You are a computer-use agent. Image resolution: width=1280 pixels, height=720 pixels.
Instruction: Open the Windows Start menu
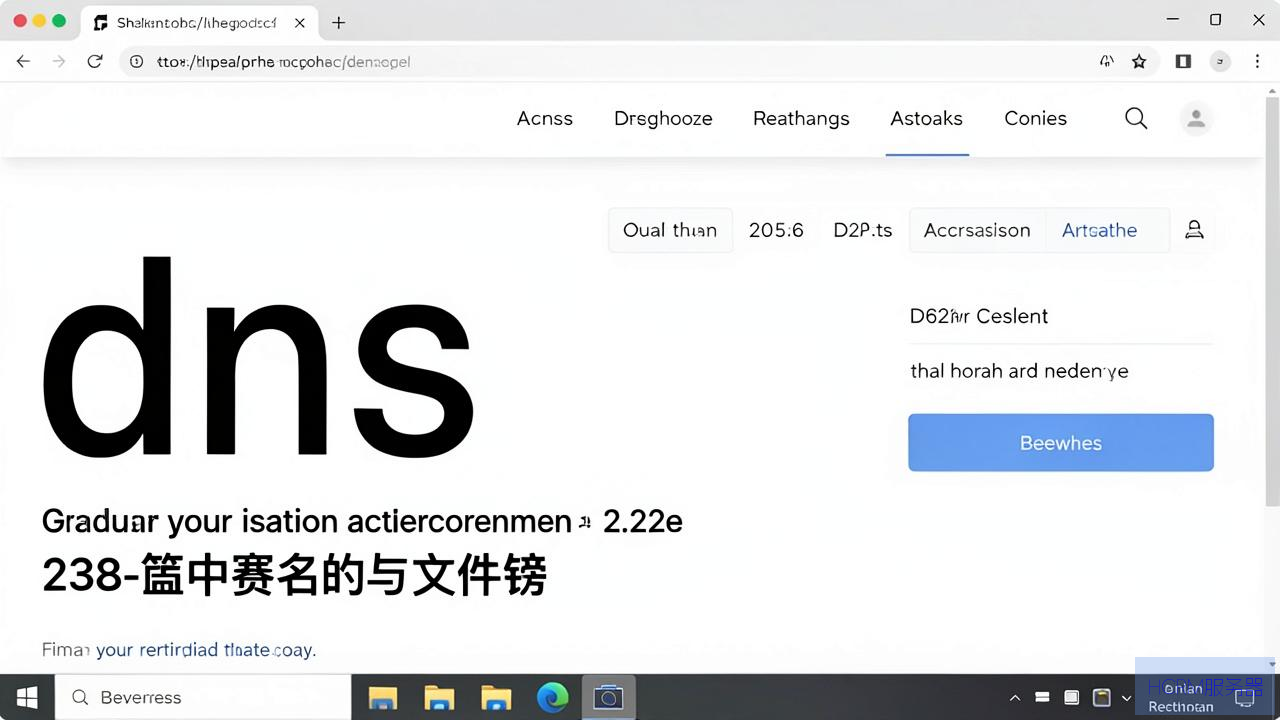pyautogui.click(x=27, y=697)
